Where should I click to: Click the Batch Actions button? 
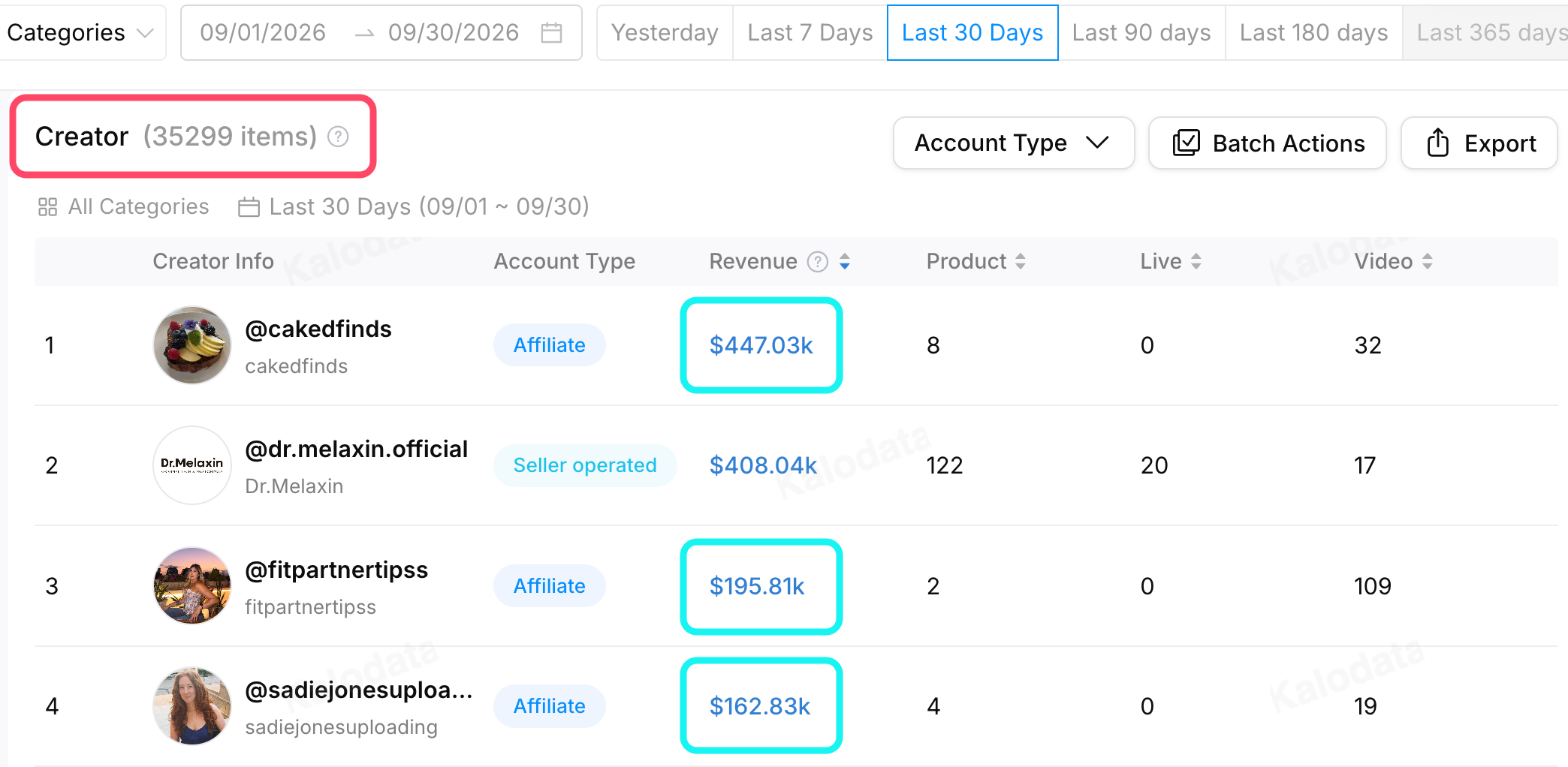coord(1268,143)
